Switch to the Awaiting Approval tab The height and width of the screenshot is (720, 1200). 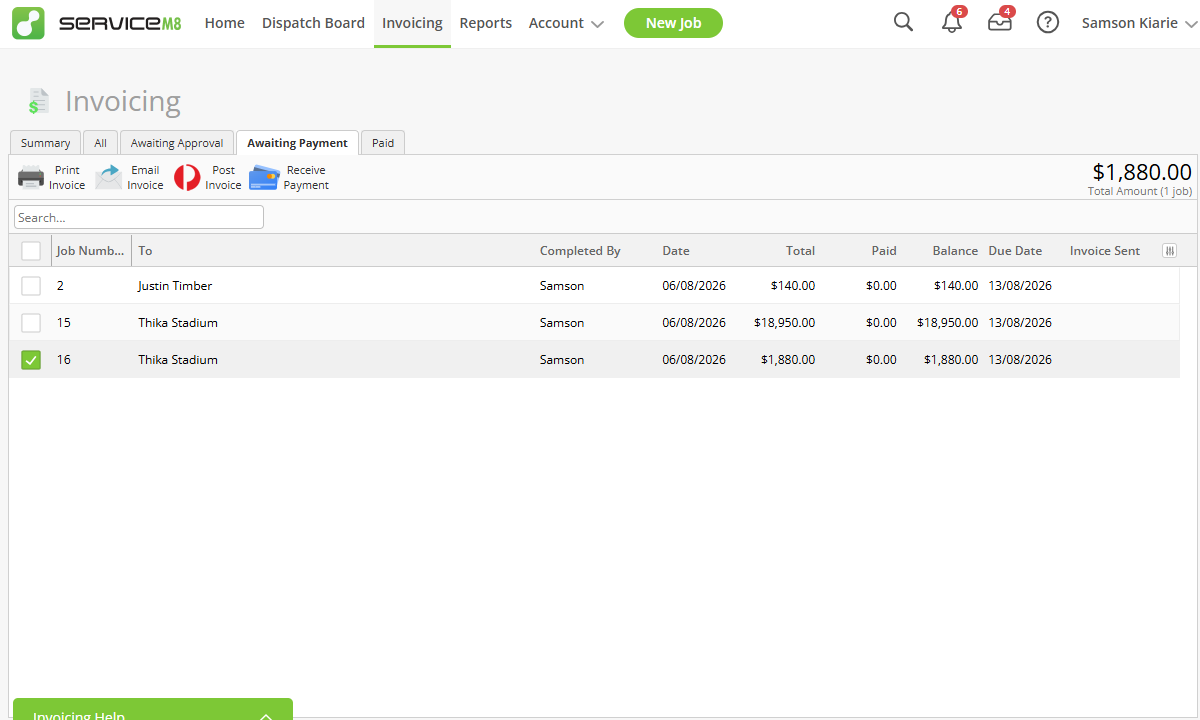pyautogui.click(x=177, y=143)
